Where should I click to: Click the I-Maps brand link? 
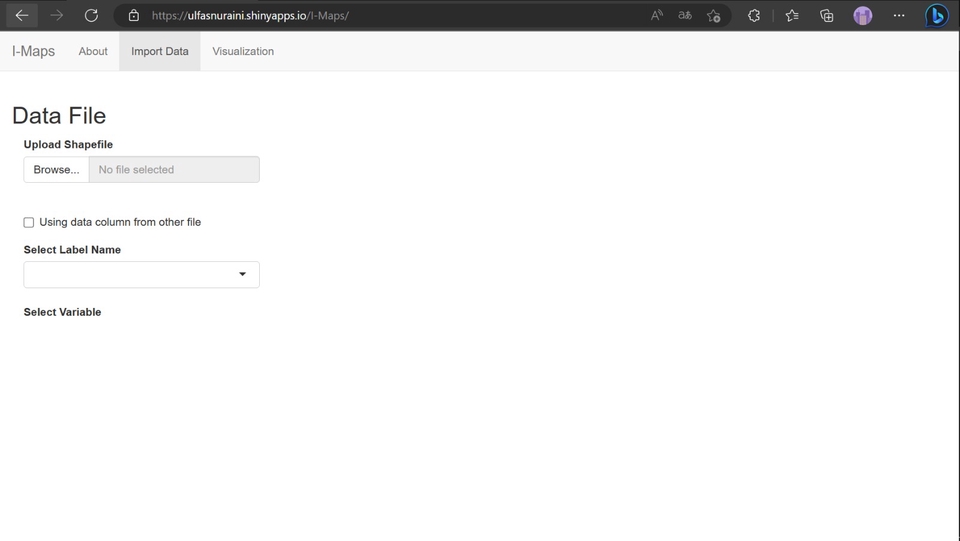pyautogui.click(x=34, y=51)
